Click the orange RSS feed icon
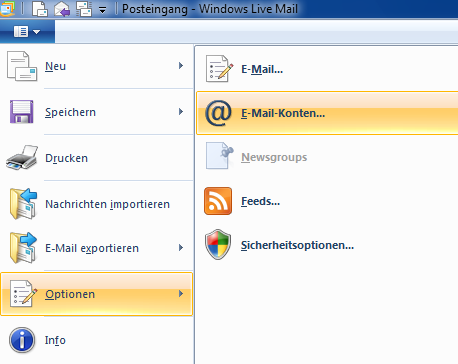Image resolution: width=458 pixels, height=364 pixels. pos(218,201)
